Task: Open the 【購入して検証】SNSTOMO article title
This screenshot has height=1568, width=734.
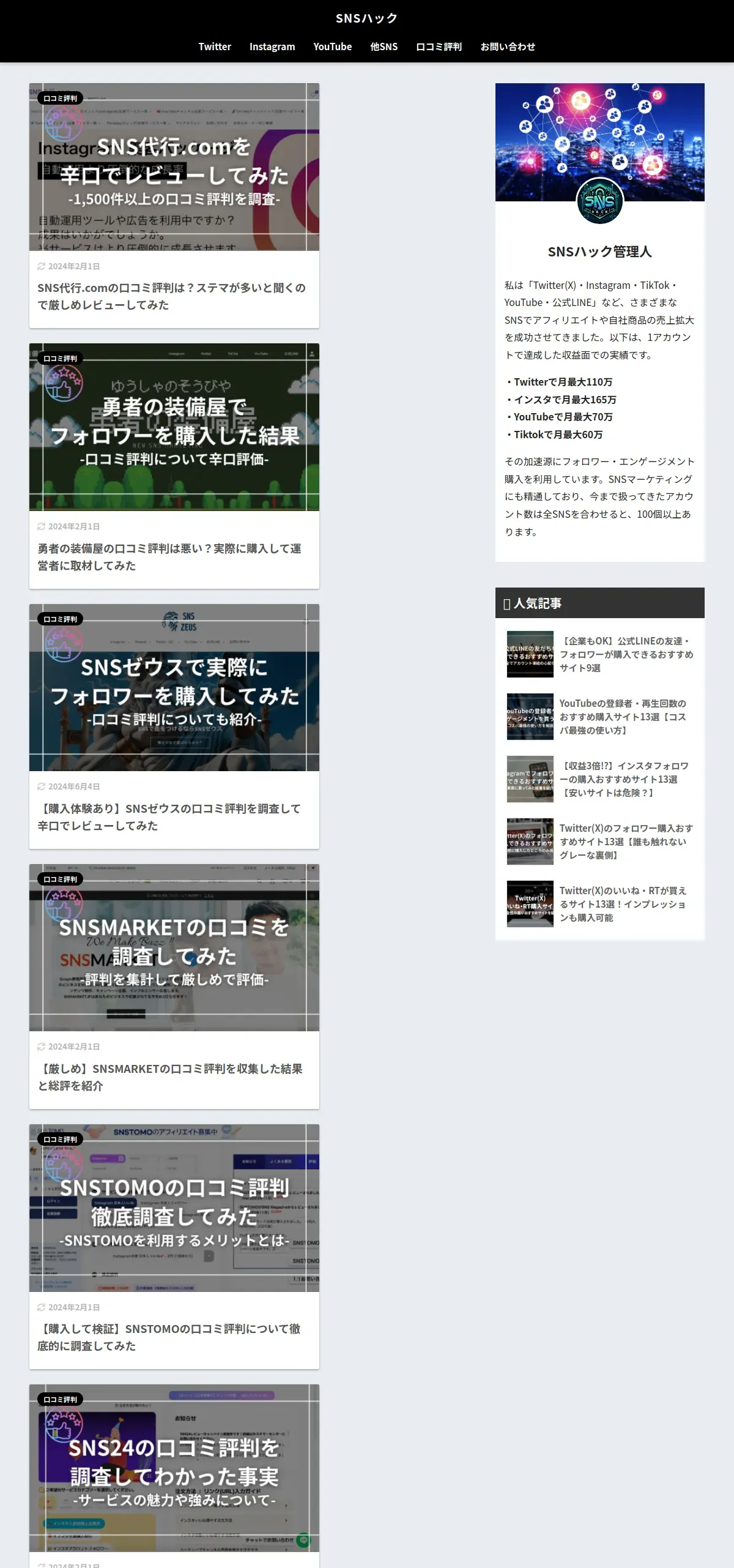Action: pos(169,1337)
